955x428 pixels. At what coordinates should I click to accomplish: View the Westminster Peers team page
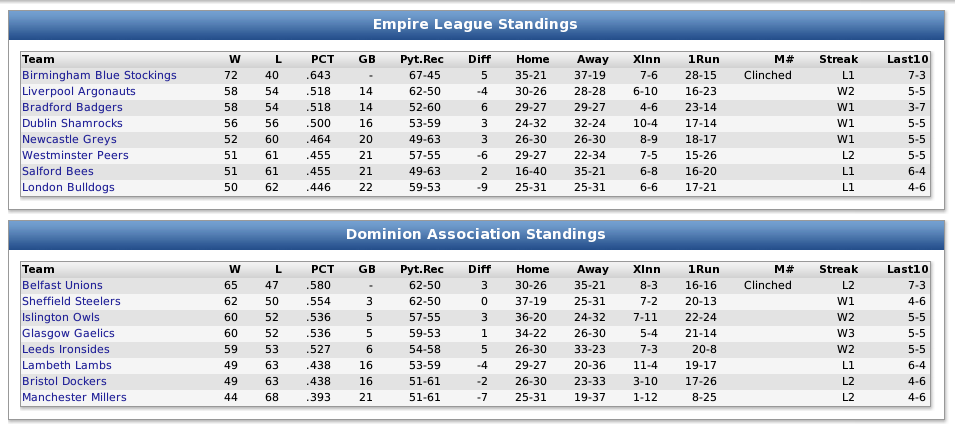pyautogui.click(x=75, y=155)
